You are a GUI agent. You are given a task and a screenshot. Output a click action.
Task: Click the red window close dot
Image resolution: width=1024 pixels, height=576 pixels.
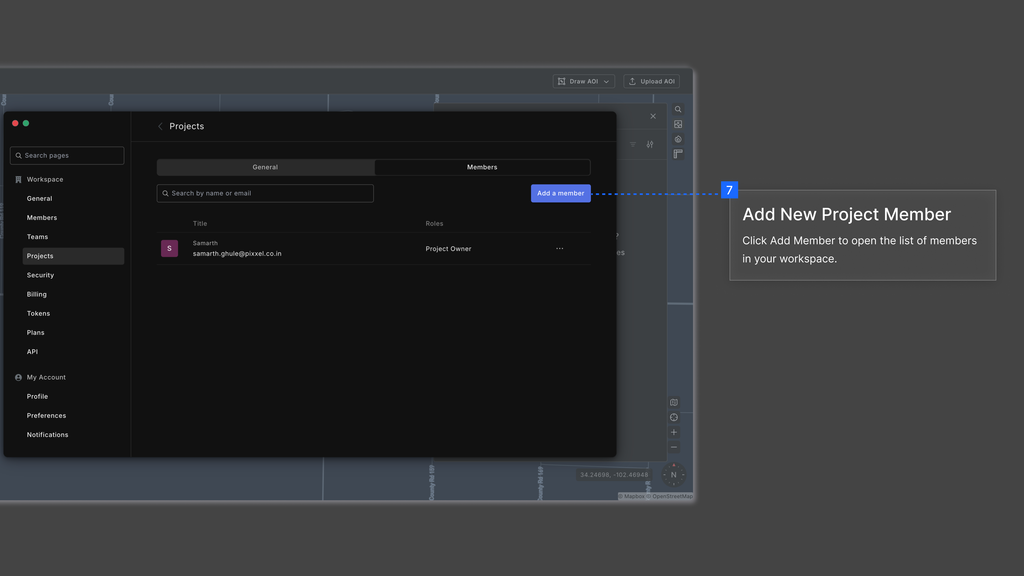15,123
